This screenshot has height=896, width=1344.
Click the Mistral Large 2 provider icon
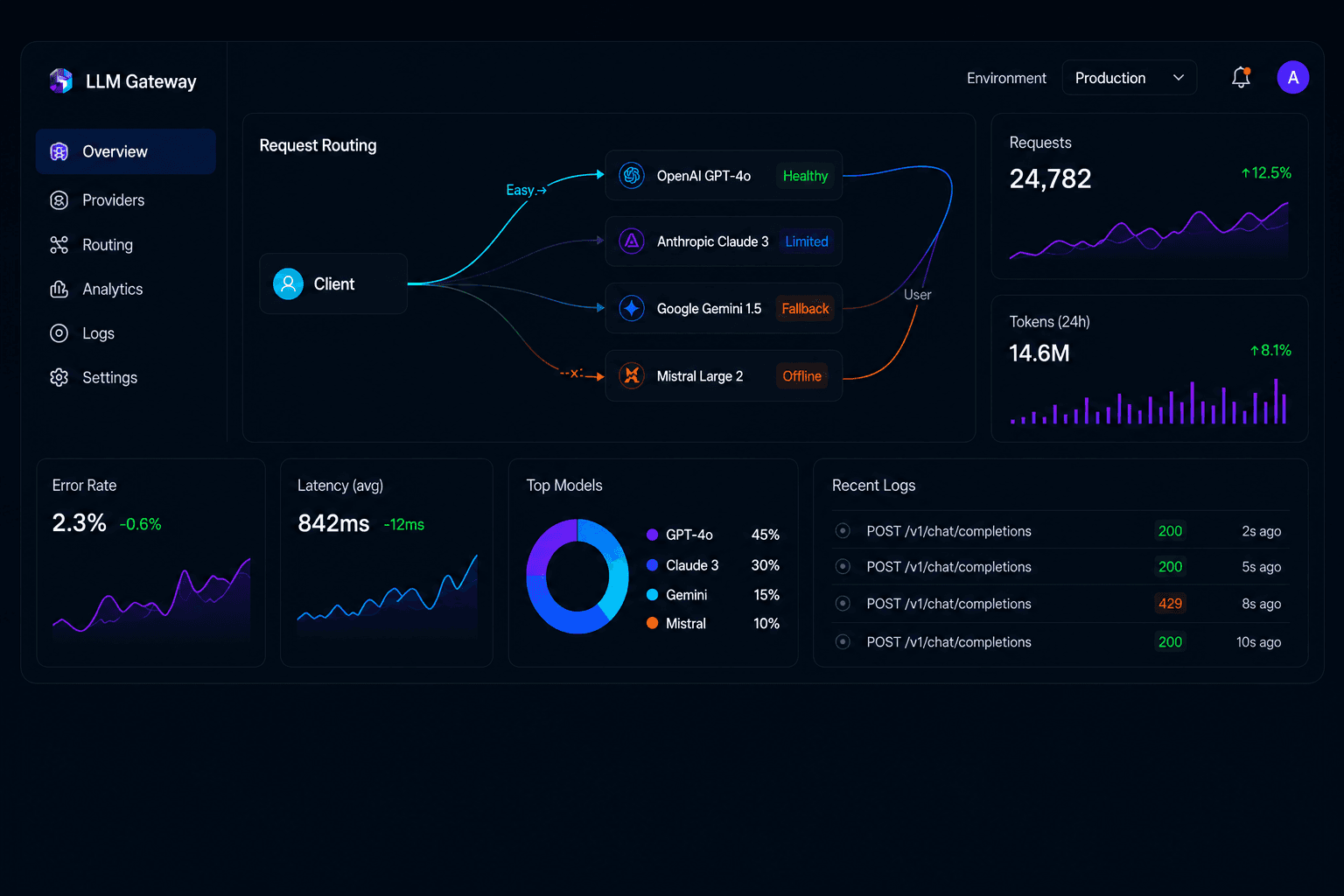632,376
